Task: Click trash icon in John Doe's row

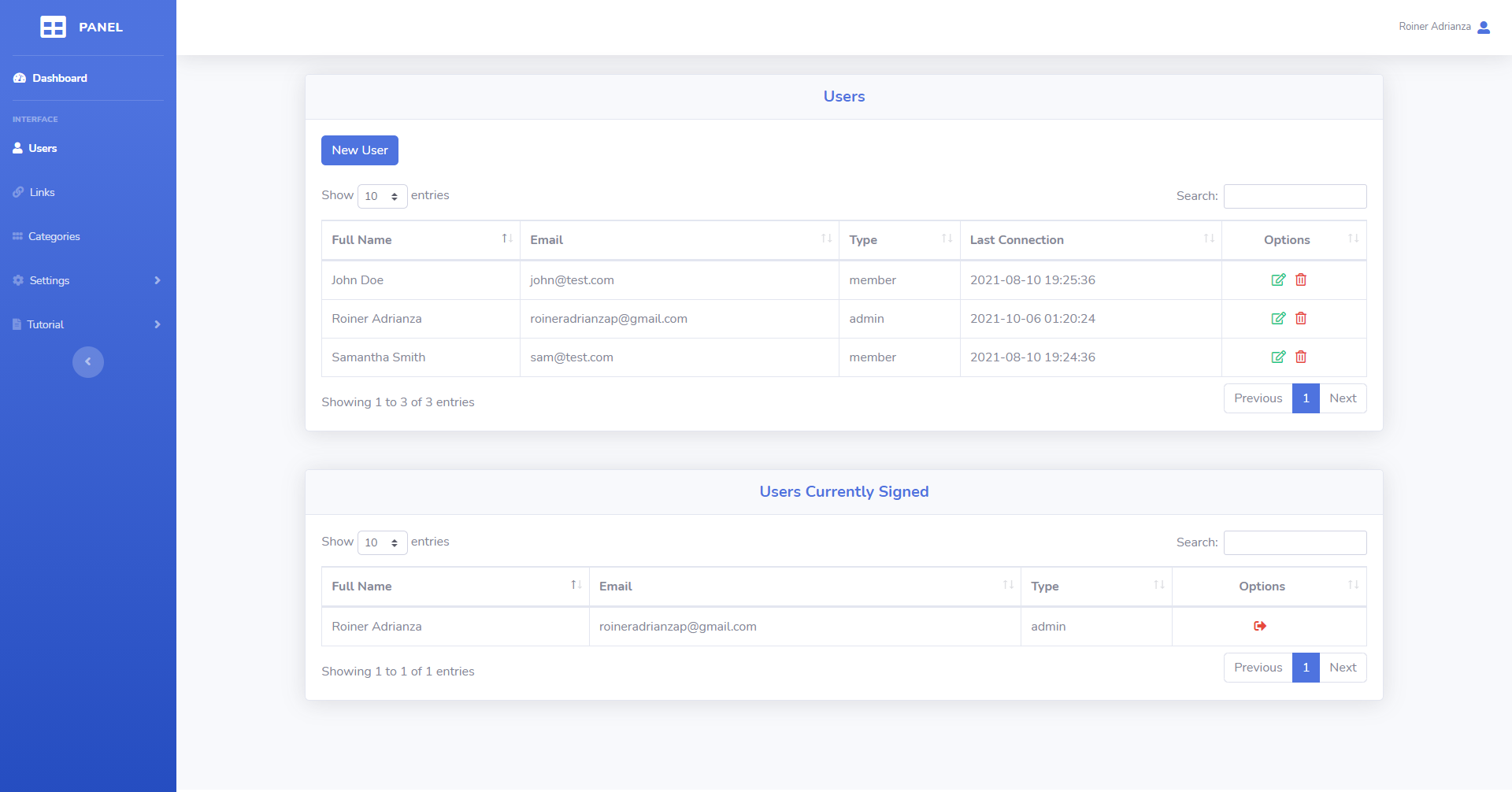Action: (x=1301, y=280)
